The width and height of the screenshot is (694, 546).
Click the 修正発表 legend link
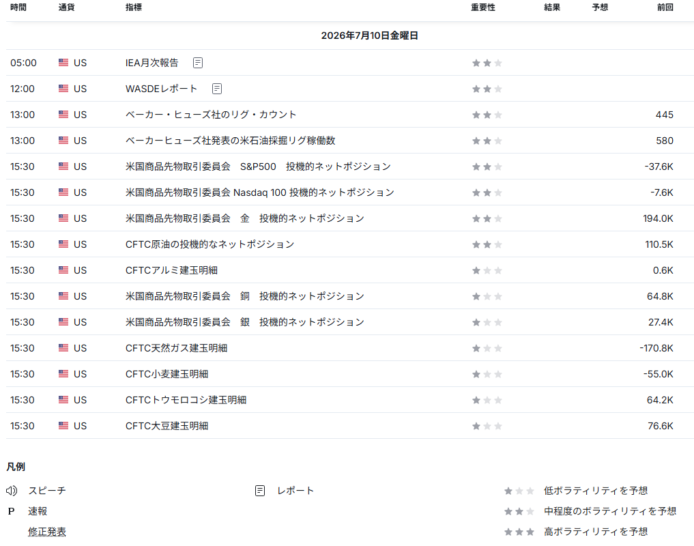pyautogui.click(x=47, y=532)
